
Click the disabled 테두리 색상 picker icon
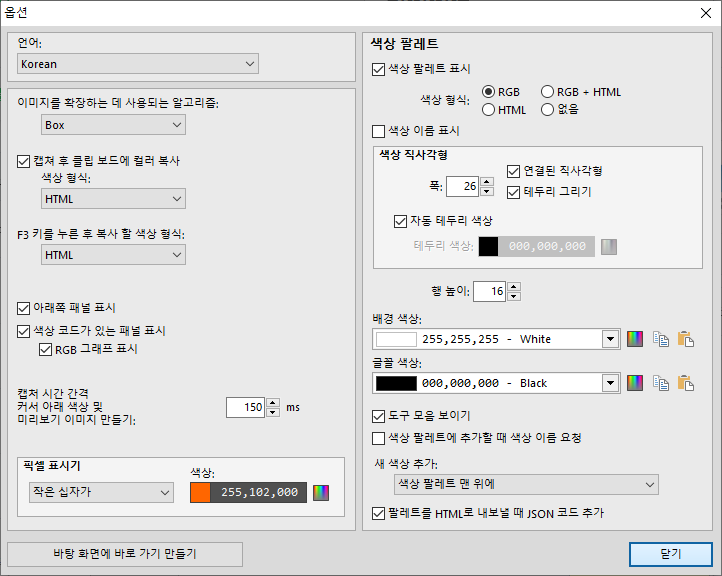coord(609,247)
